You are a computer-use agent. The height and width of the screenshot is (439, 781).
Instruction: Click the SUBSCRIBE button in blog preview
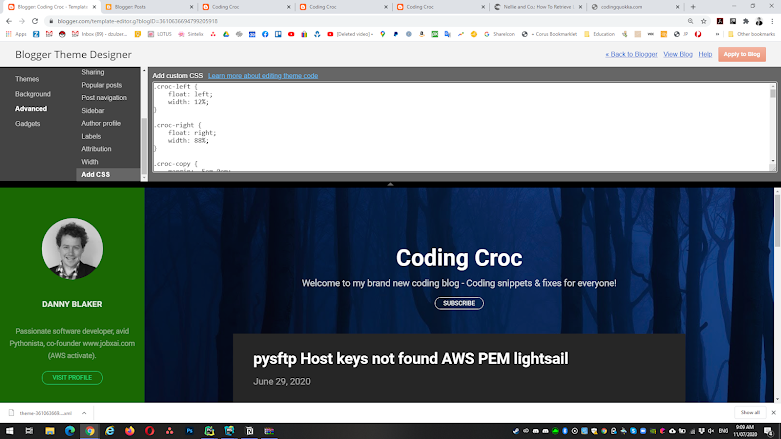pyautogui.click(x=459, y=303)
